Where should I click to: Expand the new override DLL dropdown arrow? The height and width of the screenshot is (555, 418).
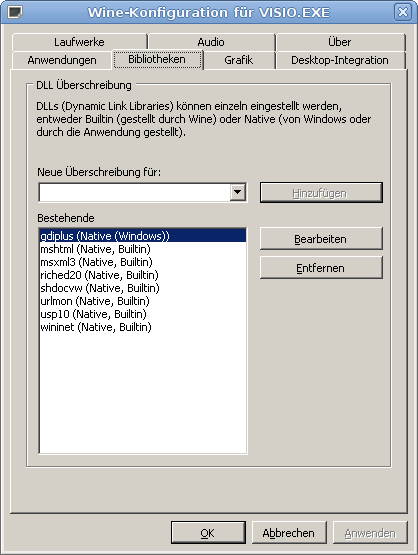[x=238, y=193]
